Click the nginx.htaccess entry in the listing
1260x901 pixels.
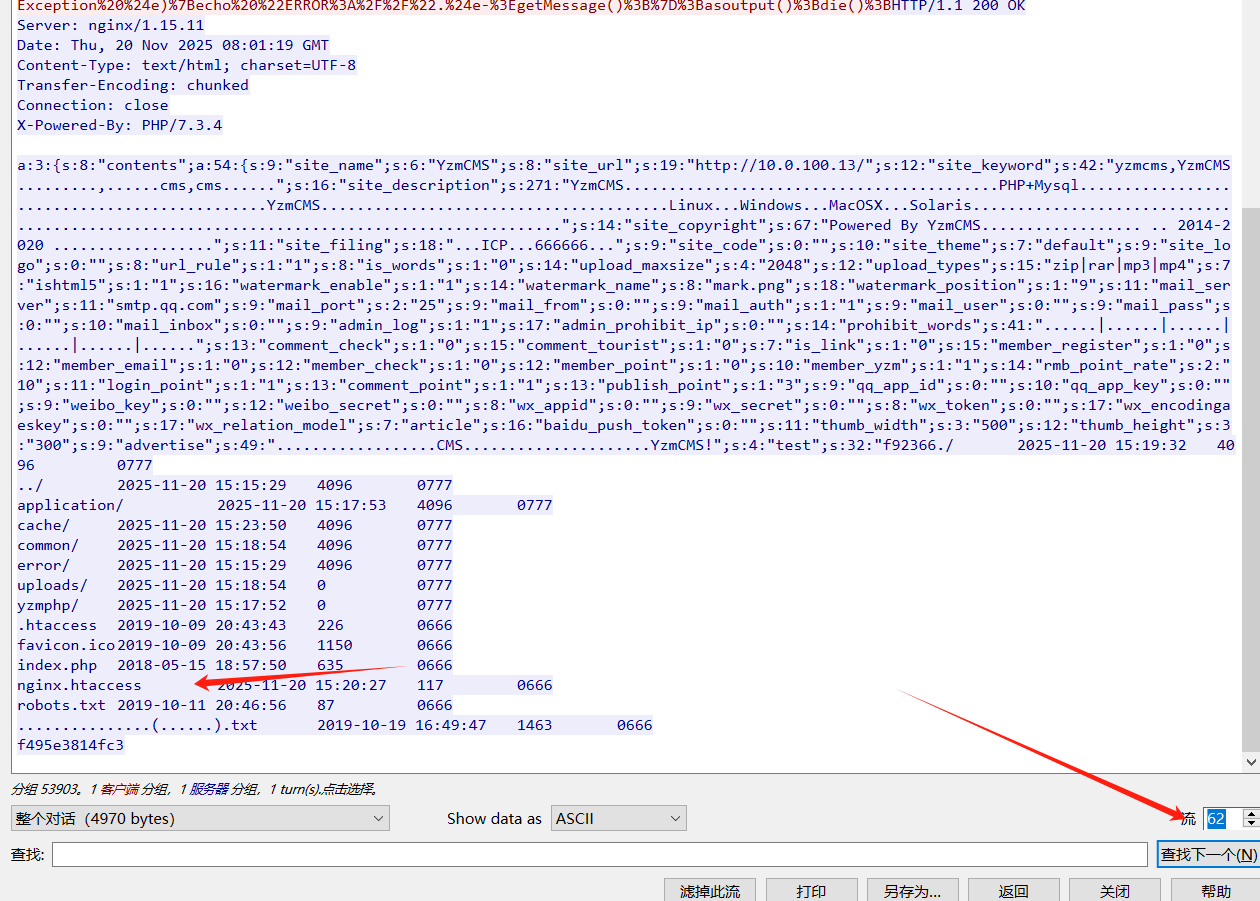coord(80,685)
